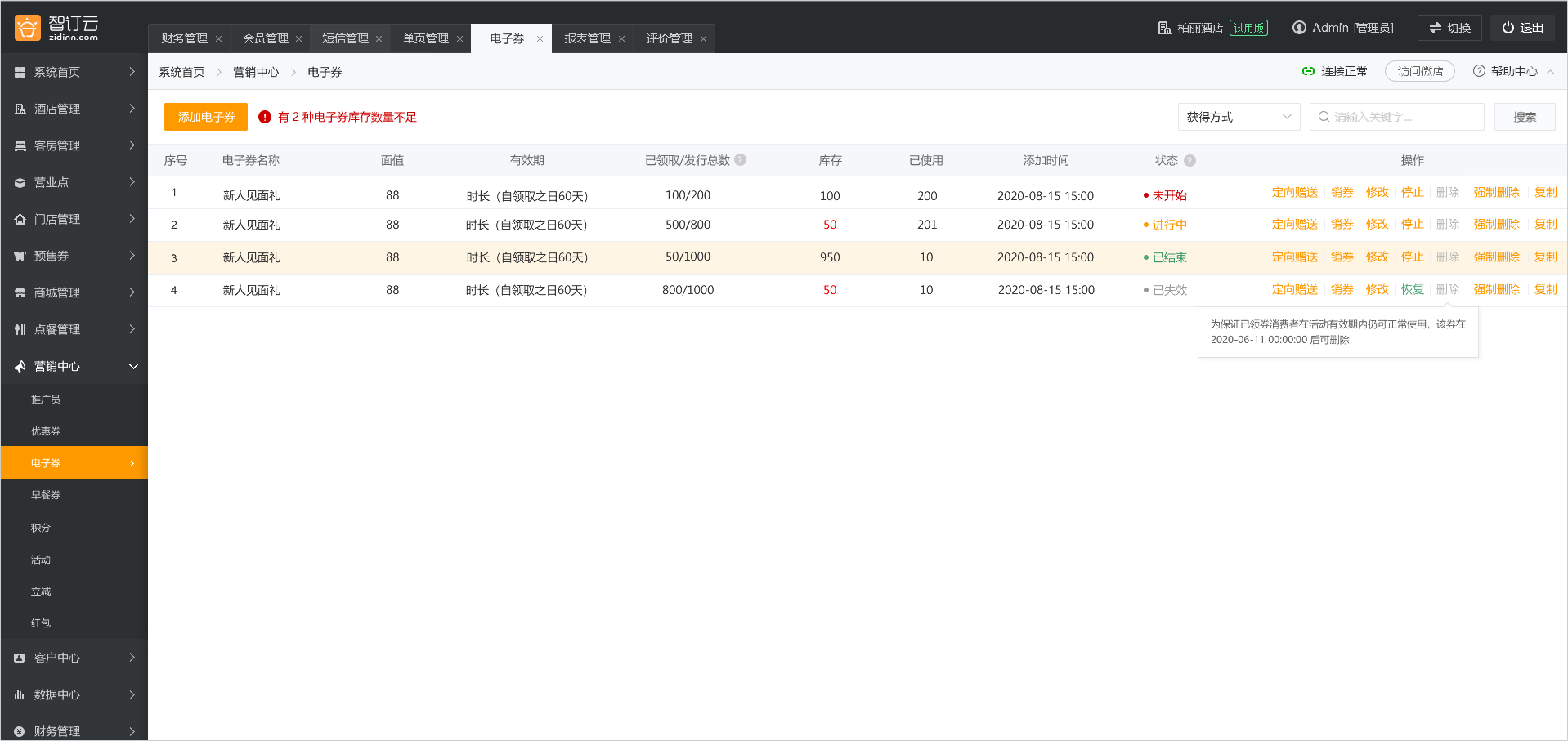Close the 短信管理 tab

[x=379, y=39]
